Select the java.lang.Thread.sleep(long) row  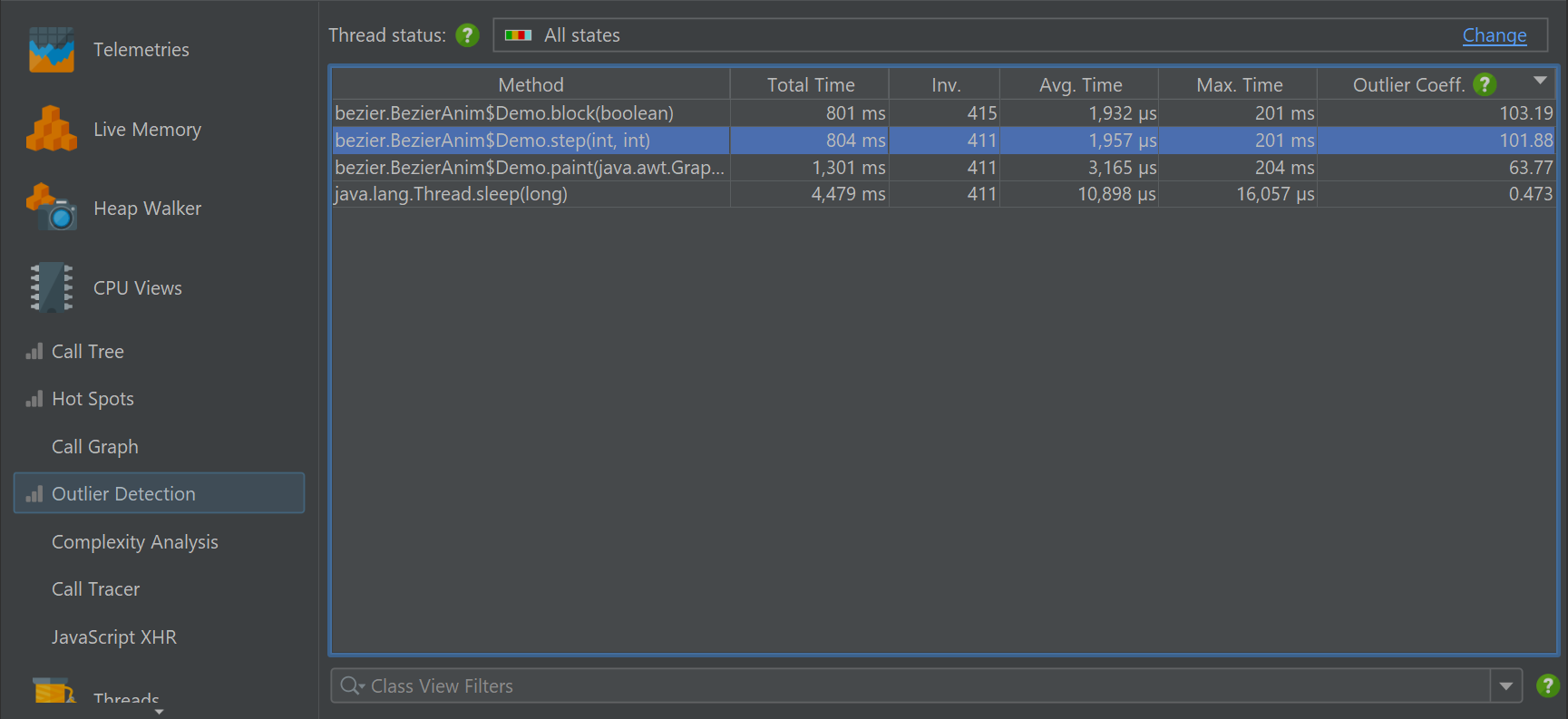coord(943,194)
